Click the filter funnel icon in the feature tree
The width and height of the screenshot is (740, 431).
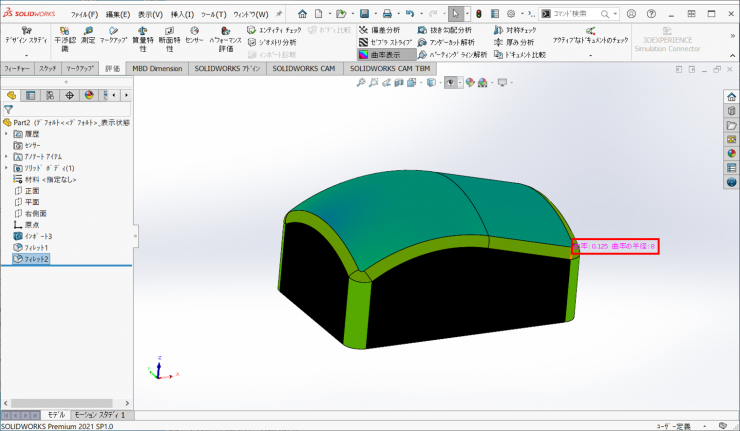8,109
